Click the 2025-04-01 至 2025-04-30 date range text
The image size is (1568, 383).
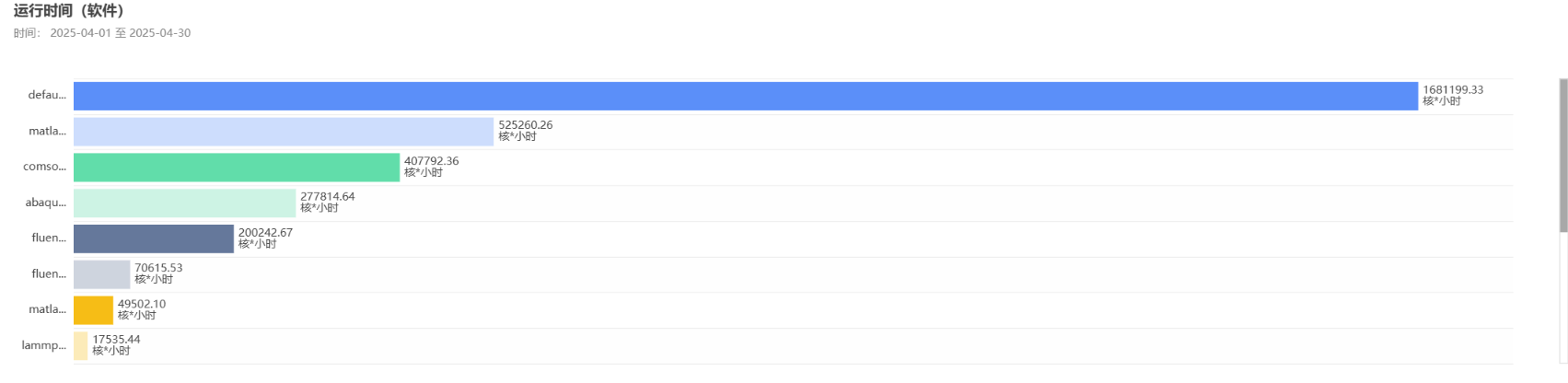point(121,33)
